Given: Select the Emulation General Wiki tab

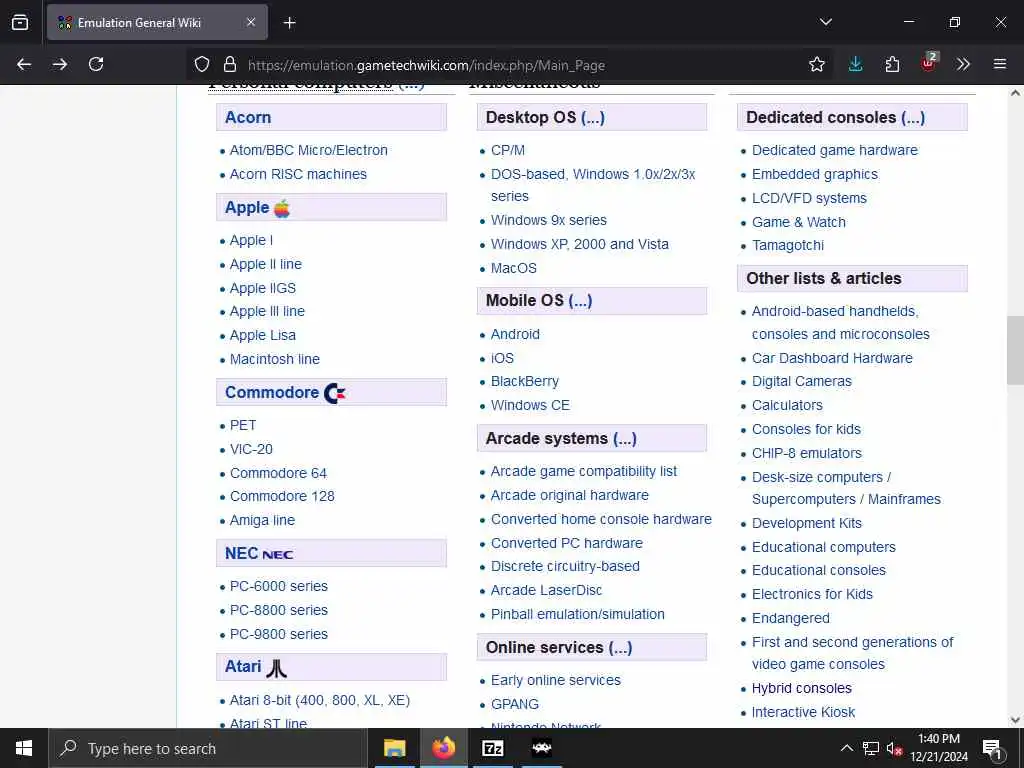Looking at the screenshot, I should (157, 22).
